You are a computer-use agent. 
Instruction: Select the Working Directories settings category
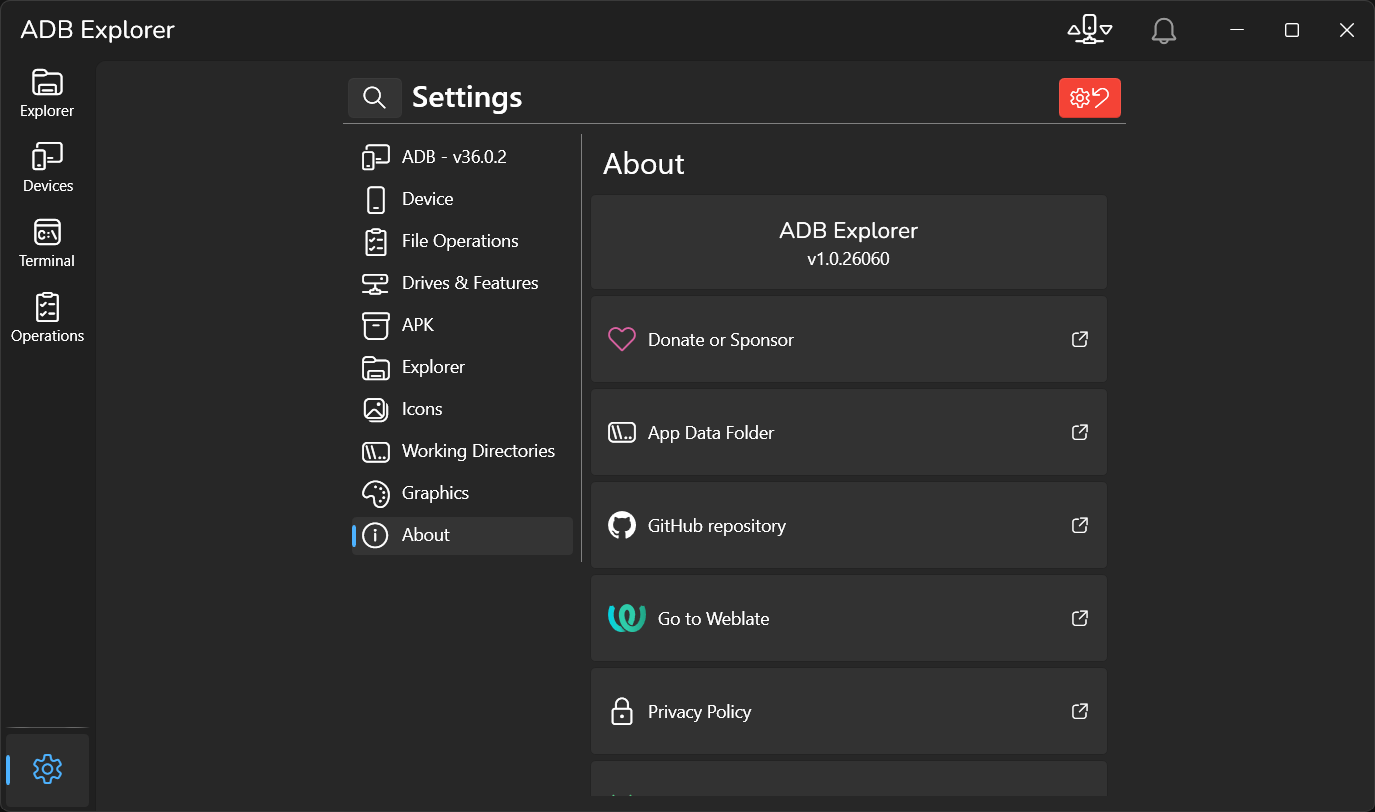click(462, 451)
